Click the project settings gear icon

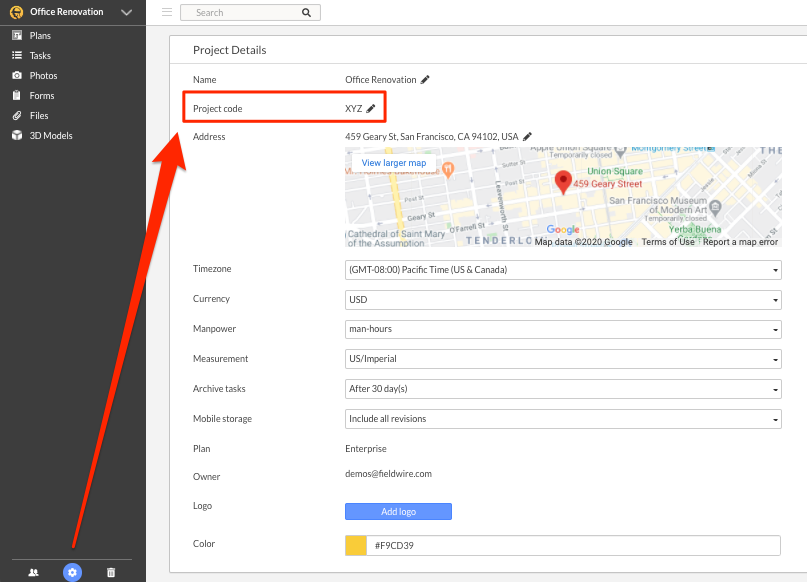pyautogui.click(x=73, y=572)
